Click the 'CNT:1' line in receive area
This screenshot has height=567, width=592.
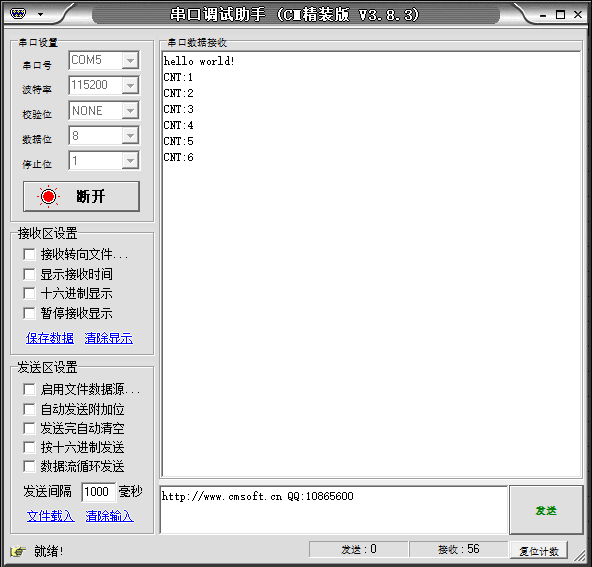coord(178,77)
